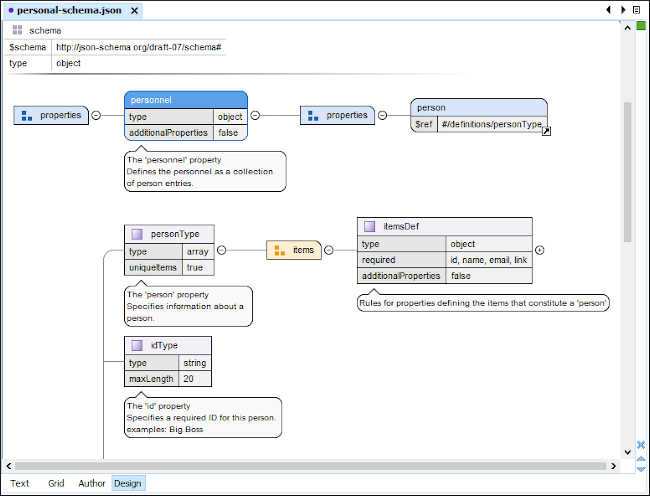Click the personType definition icon
The image size is (650, 496).
point(137,234)
